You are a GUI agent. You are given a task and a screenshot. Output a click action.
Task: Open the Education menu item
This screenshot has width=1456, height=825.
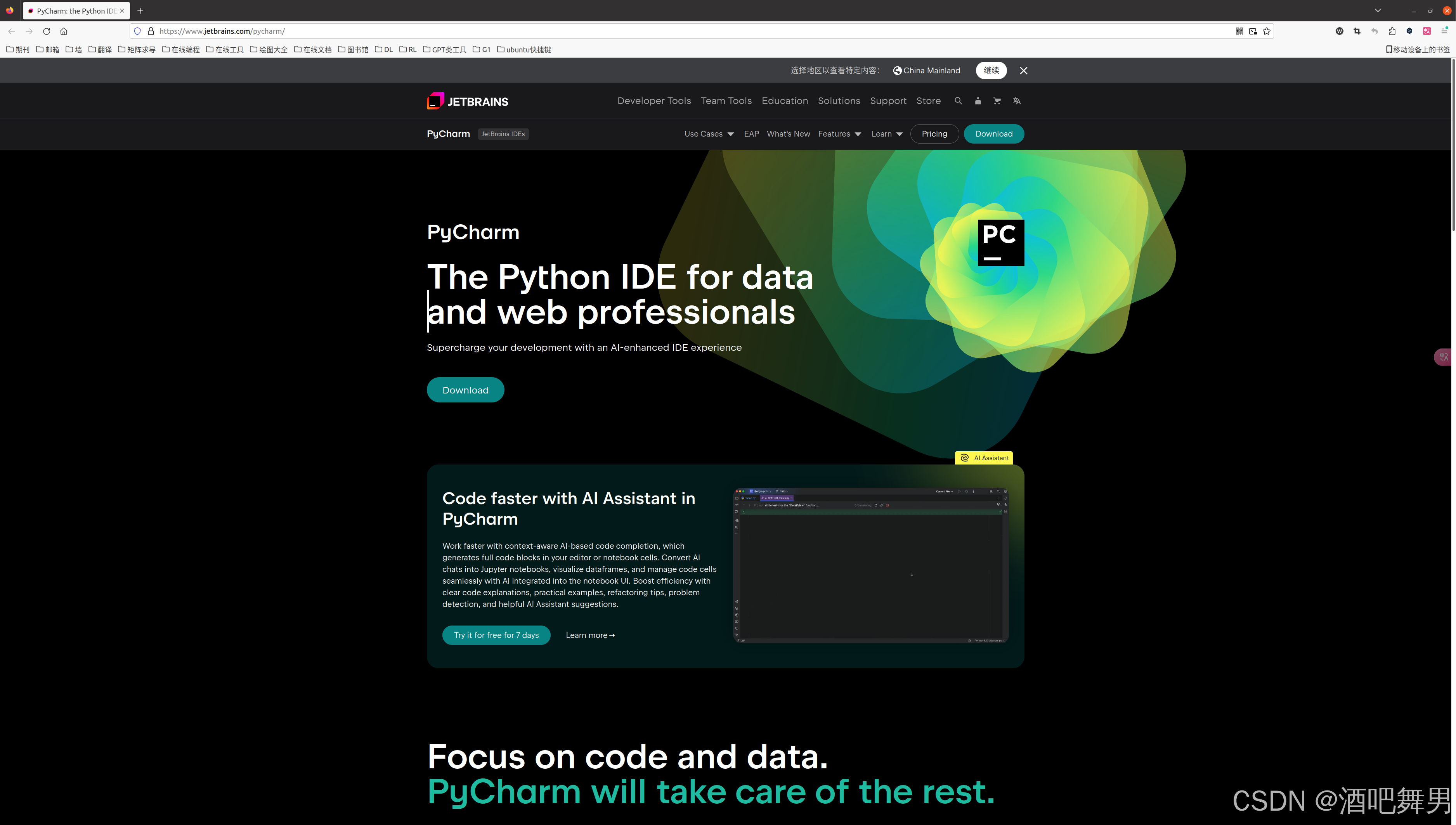tap(785, 101)
